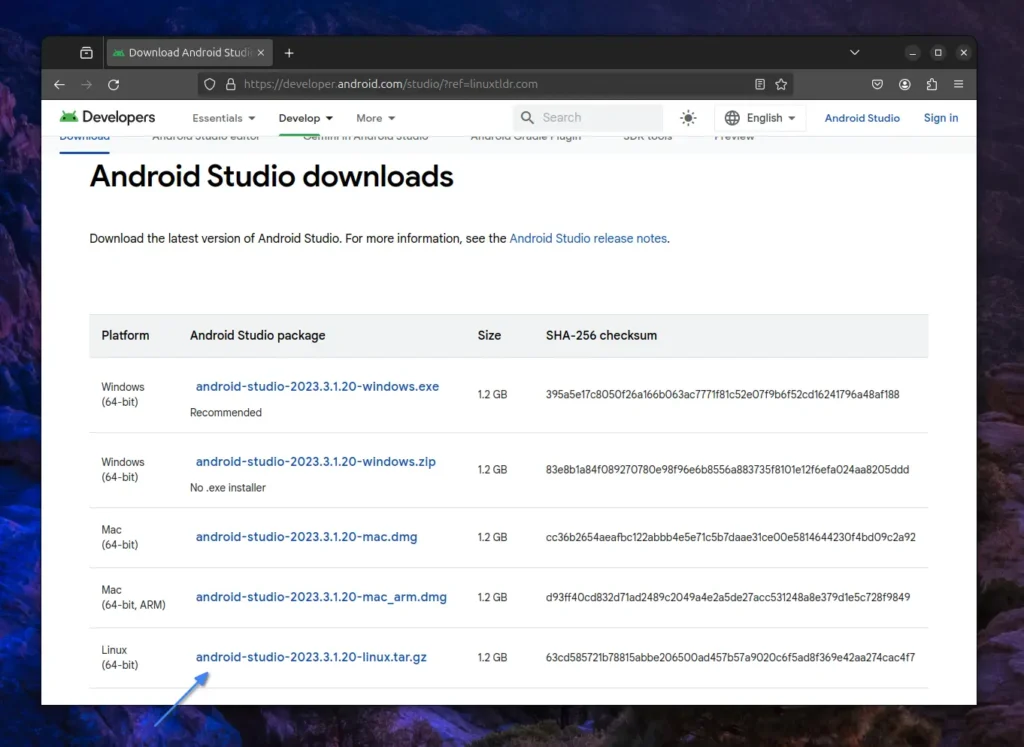
Task: Click the 1.2 GB size in the mac.dmg row
Action: (x=492, y=537)
